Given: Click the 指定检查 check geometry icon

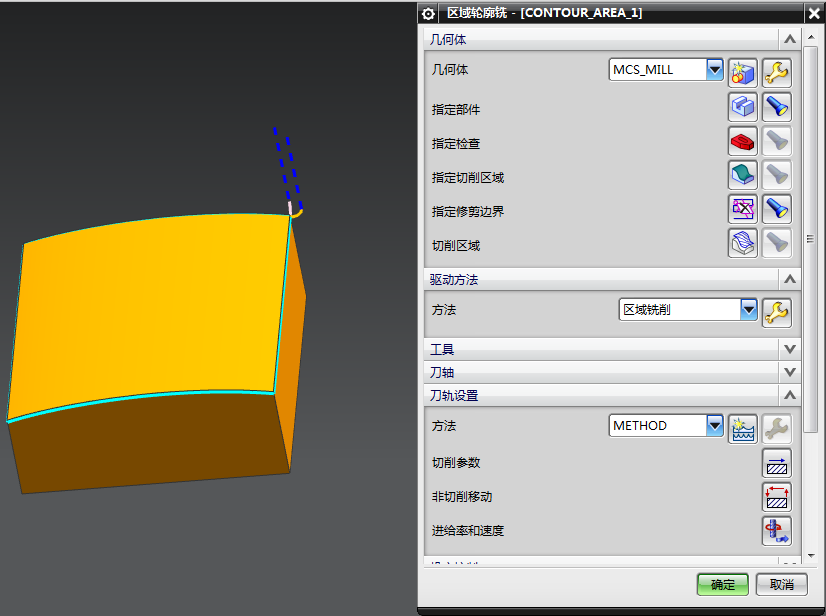Looking at the screenshot, I should 742,141.
